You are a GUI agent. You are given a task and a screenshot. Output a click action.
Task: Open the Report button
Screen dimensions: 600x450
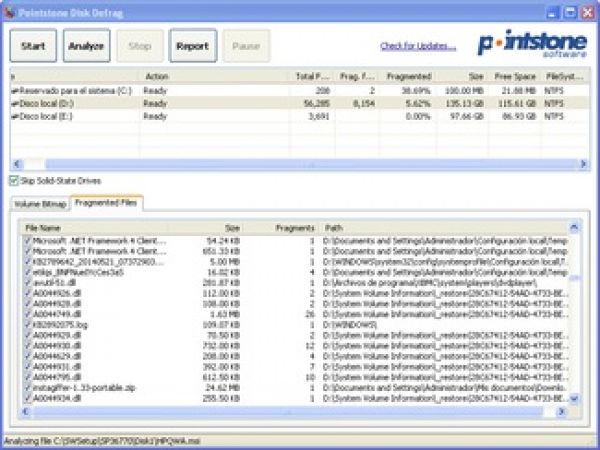coord(192,46)
